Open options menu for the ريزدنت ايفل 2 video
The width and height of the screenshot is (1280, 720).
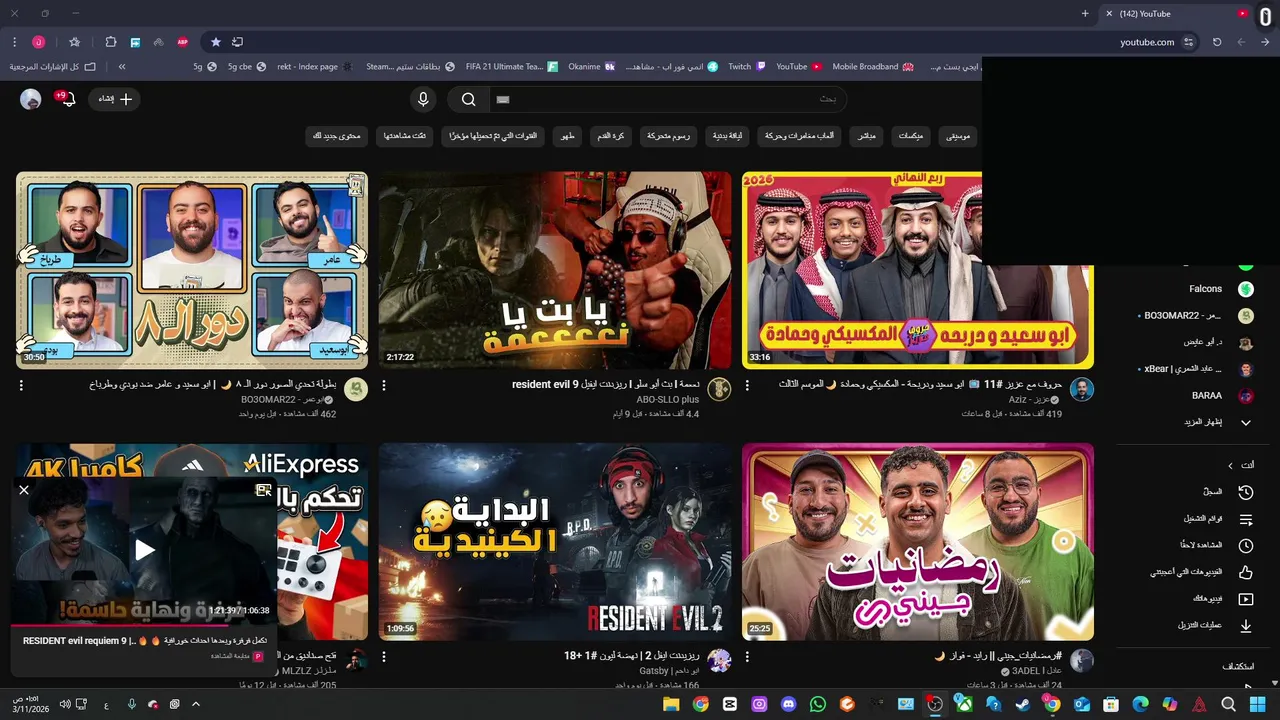coord(384,657)
